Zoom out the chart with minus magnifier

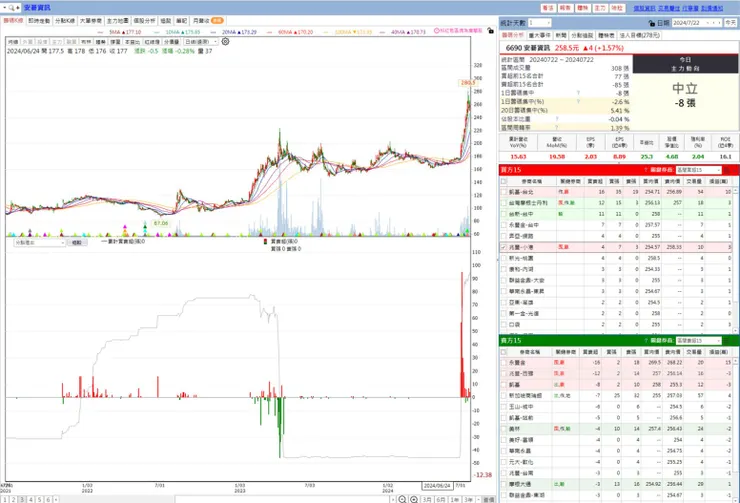coord(402,499)
